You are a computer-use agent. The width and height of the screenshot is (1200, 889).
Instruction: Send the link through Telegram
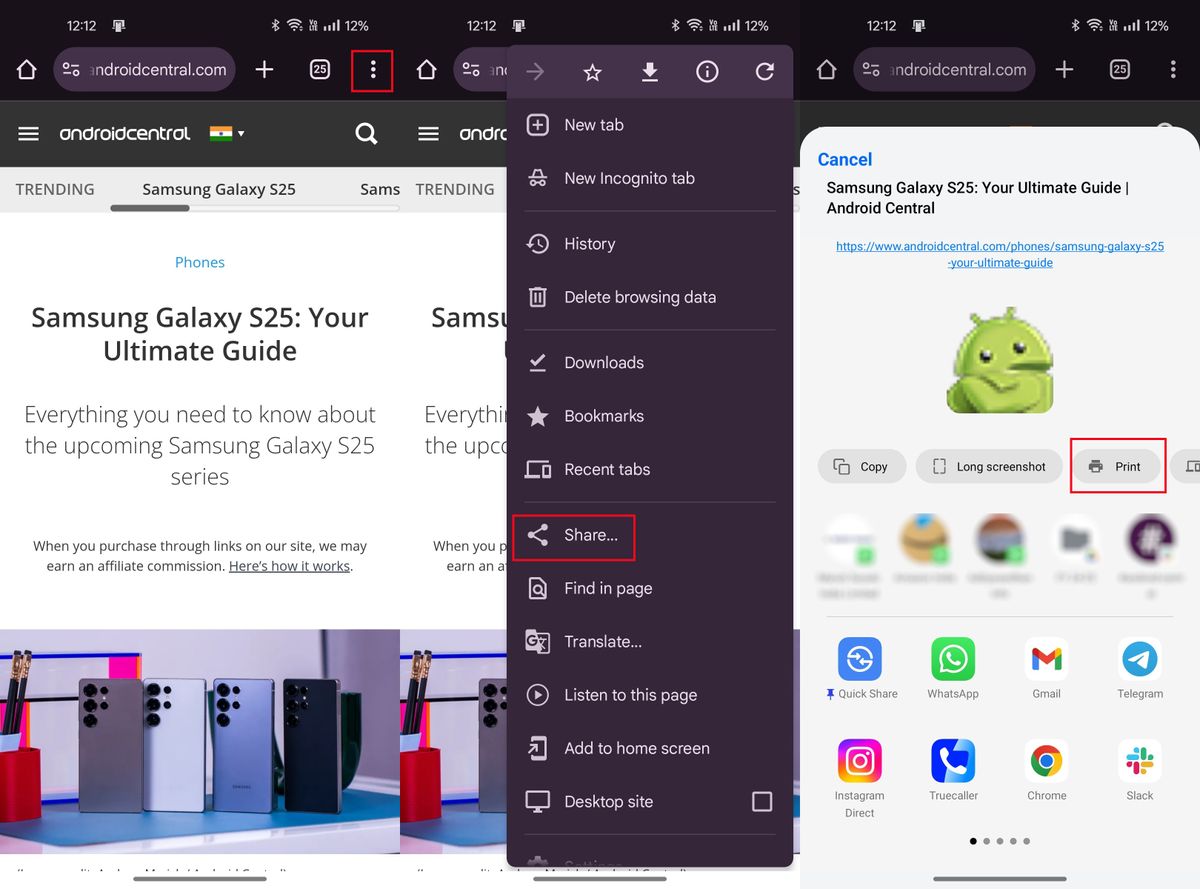click(x=1139, y=660)
